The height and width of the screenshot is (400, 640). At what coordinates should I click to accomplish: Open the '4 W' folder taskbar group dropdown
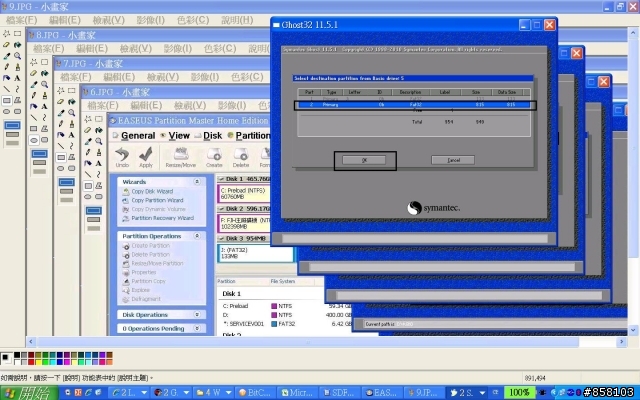coord(229,393)
